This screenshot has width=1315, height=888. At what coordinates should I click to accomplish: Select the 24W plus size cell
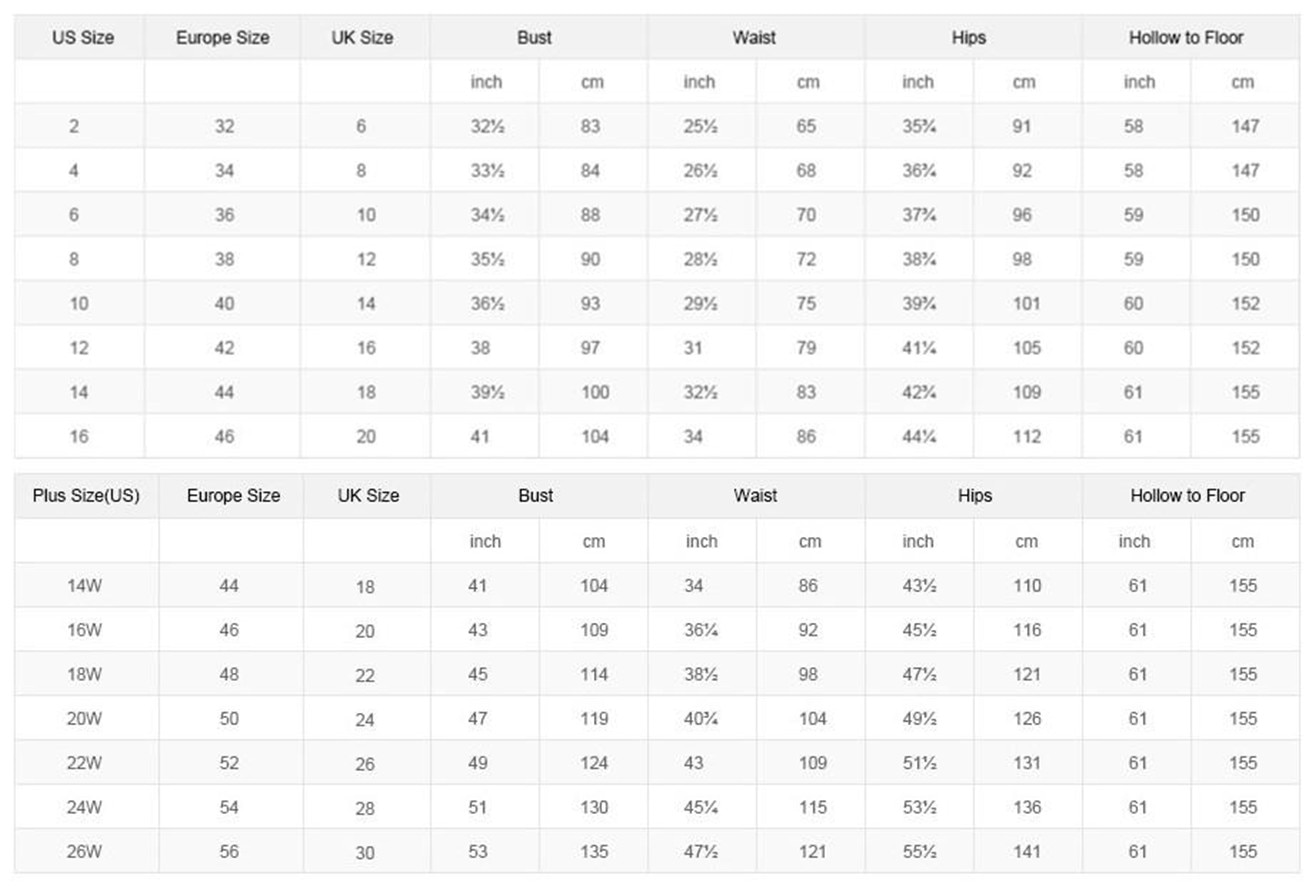pyautogui.click(x=84, y=807)
